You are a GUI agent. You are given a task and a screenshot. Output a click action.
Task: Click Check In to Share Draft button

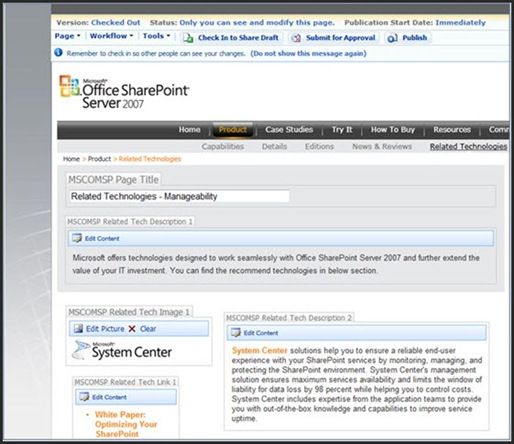click(x=231, y=38)
